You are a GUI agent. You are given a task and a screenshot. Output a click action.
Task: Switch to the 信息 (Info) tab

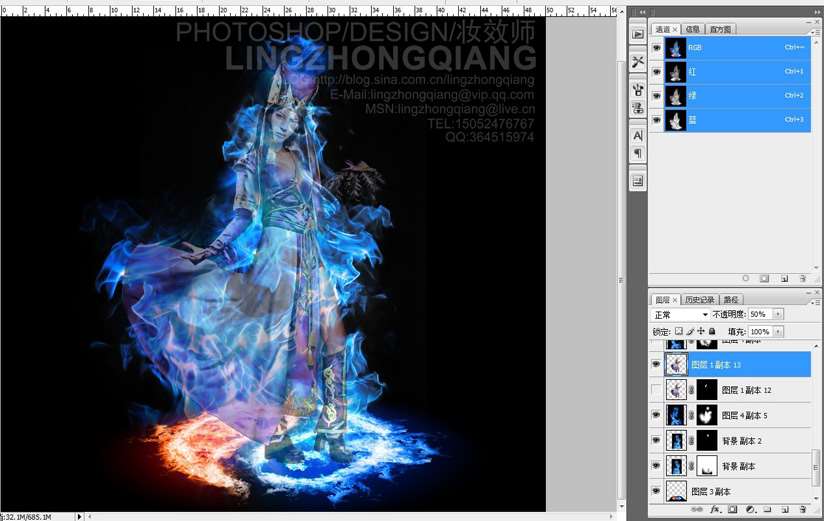coord(693,29)
